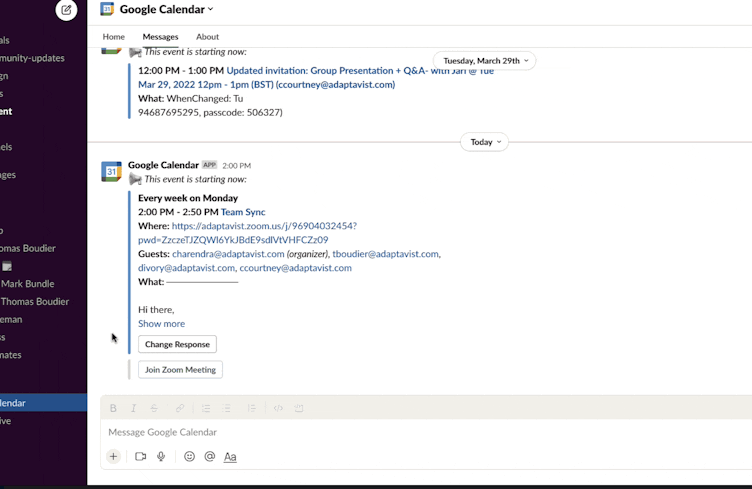Screen dimensions: 752x489
Task: Toggle italic formatting in composer
Action: (133, 408)
